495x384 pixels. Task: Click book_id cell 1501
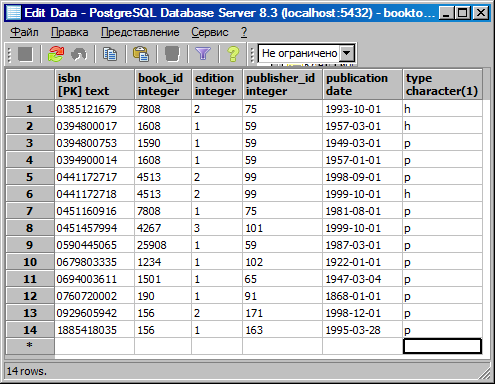point(163,279)
